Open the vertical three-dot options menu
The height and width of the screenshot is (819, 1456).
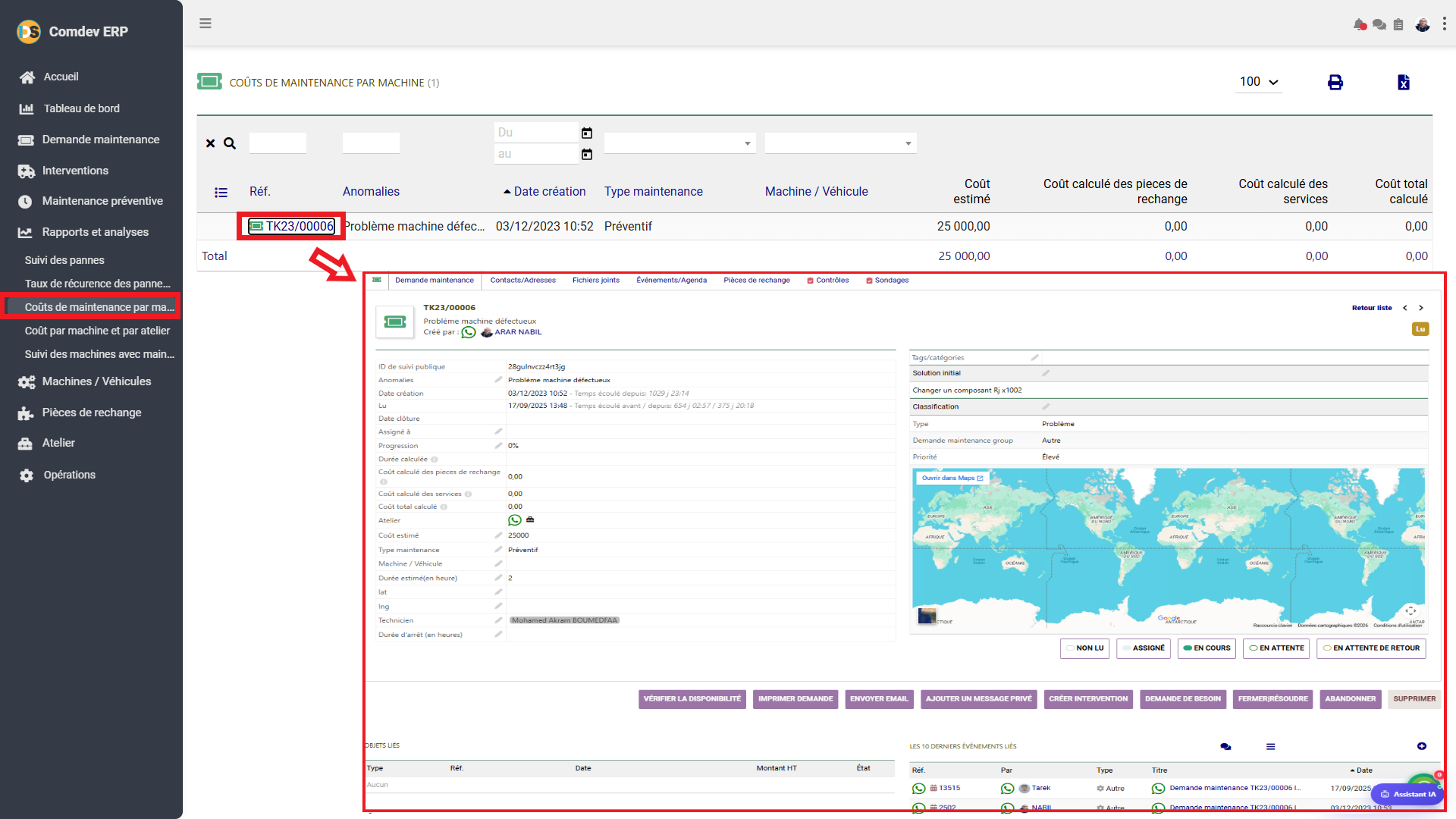[x=1445, y=24]
